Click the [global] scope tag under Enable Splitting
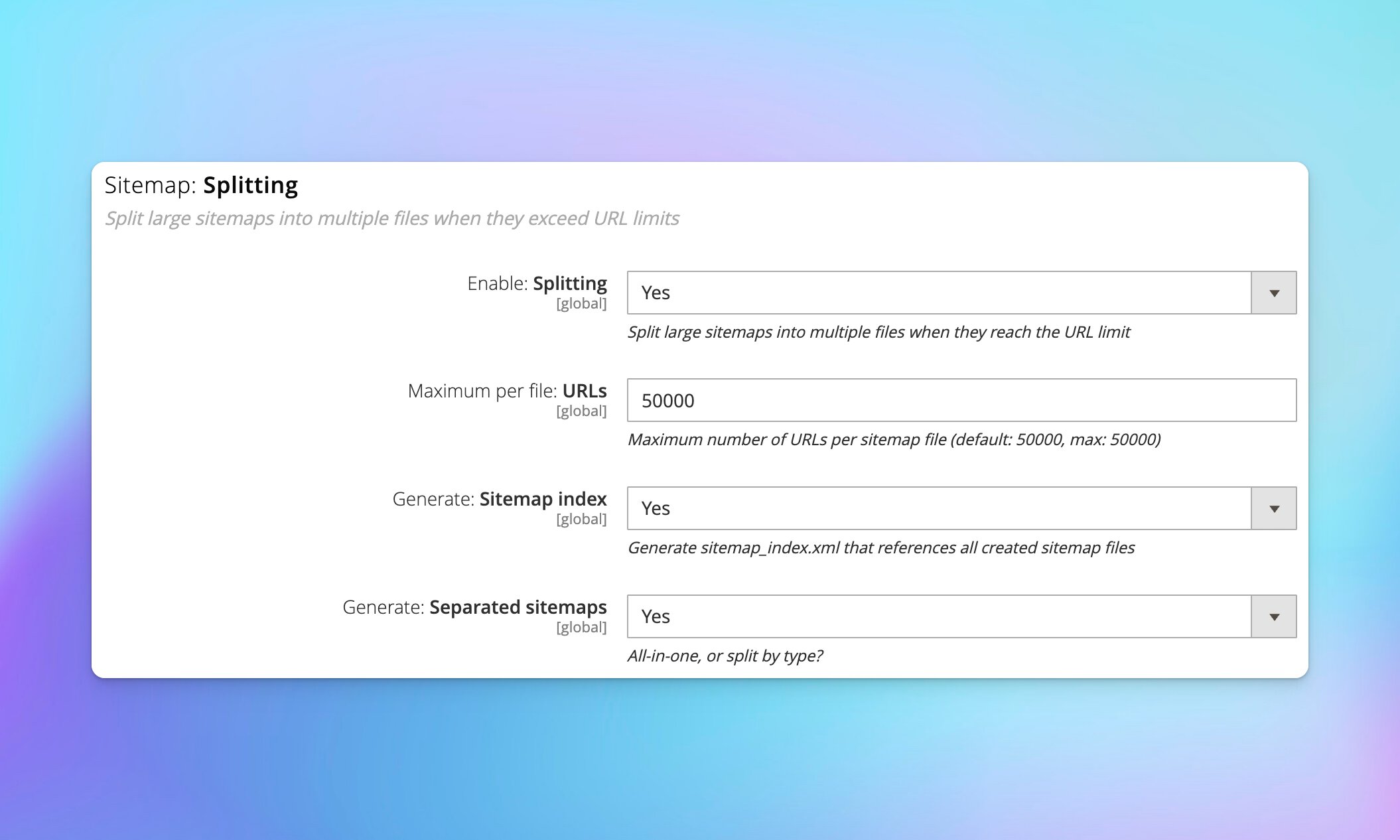Screen dimensions: 1400x840 pos(581,304)
